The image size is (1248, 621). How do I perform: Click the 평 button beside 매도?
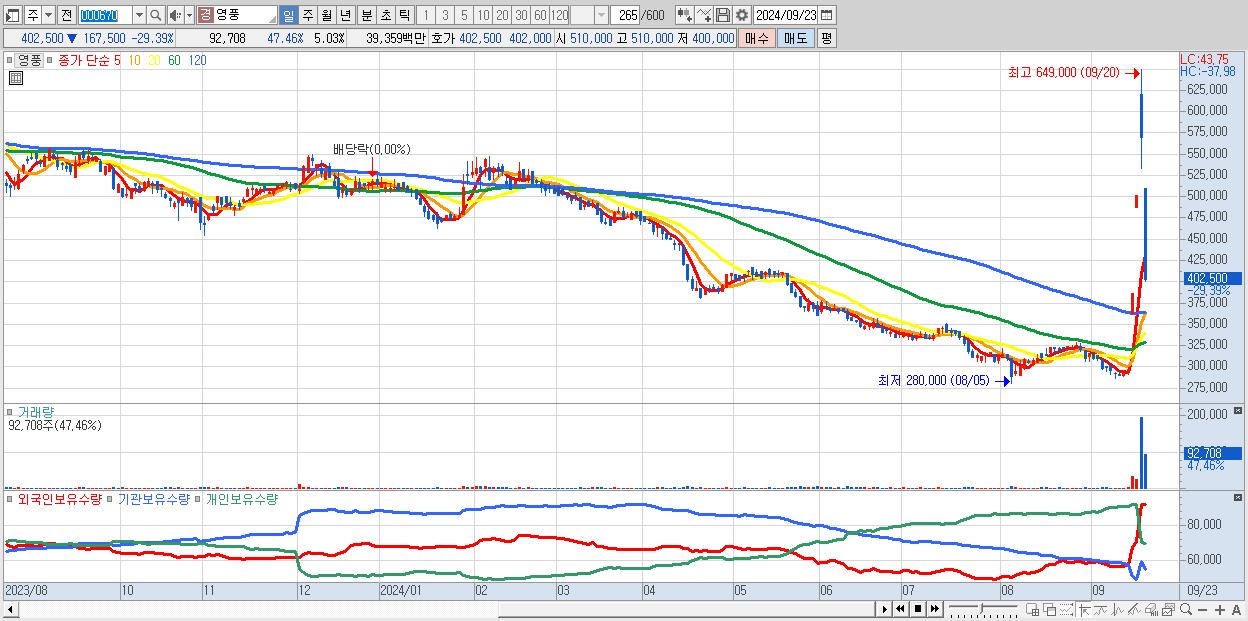click(826, 38)
